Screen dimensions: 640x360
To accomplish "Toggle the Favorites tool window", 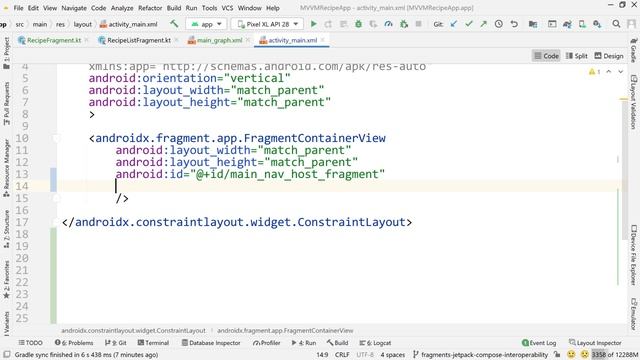I will pyautogui.click(x=7, y=280).
